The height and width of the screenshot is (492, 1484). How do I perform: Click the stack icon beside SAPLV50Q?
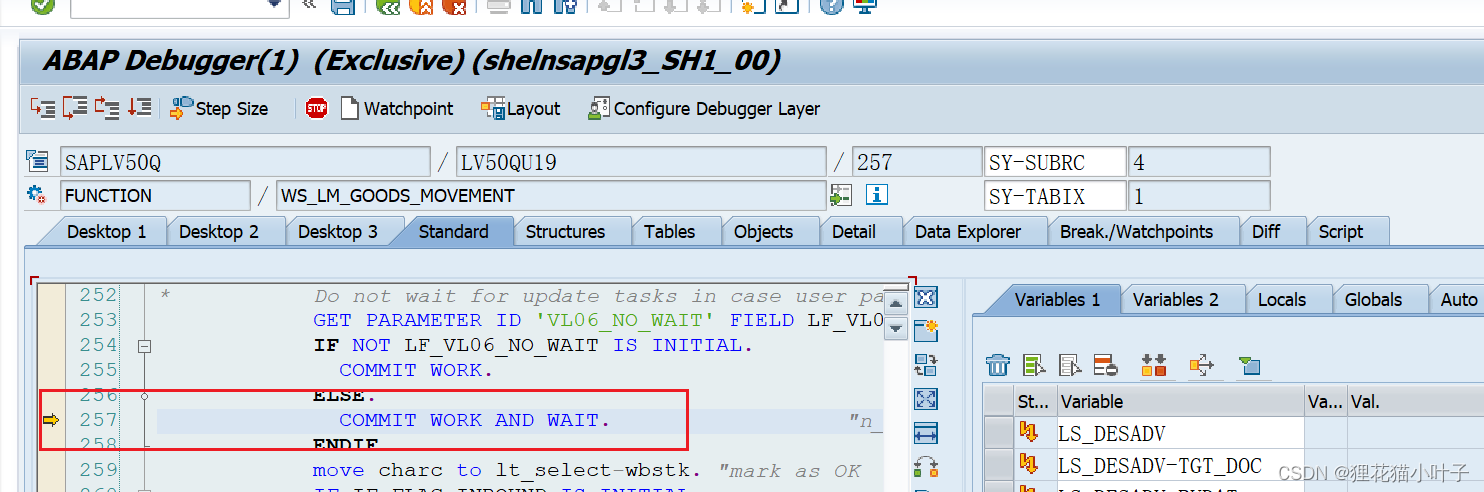[37, 161]
